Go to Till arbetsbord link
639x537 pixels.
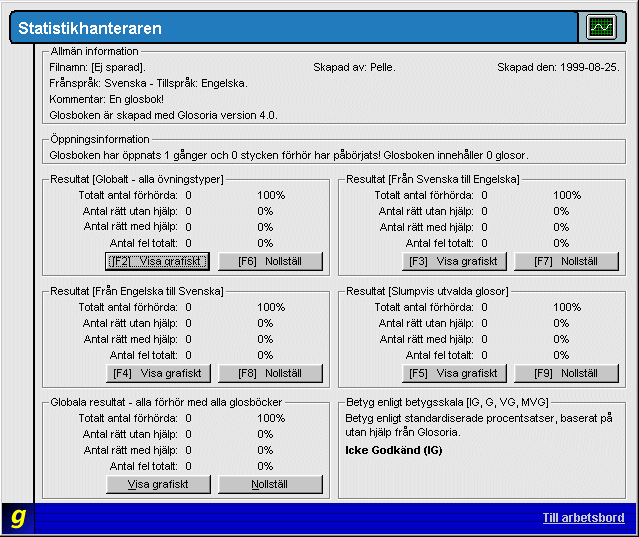(583, 518)
